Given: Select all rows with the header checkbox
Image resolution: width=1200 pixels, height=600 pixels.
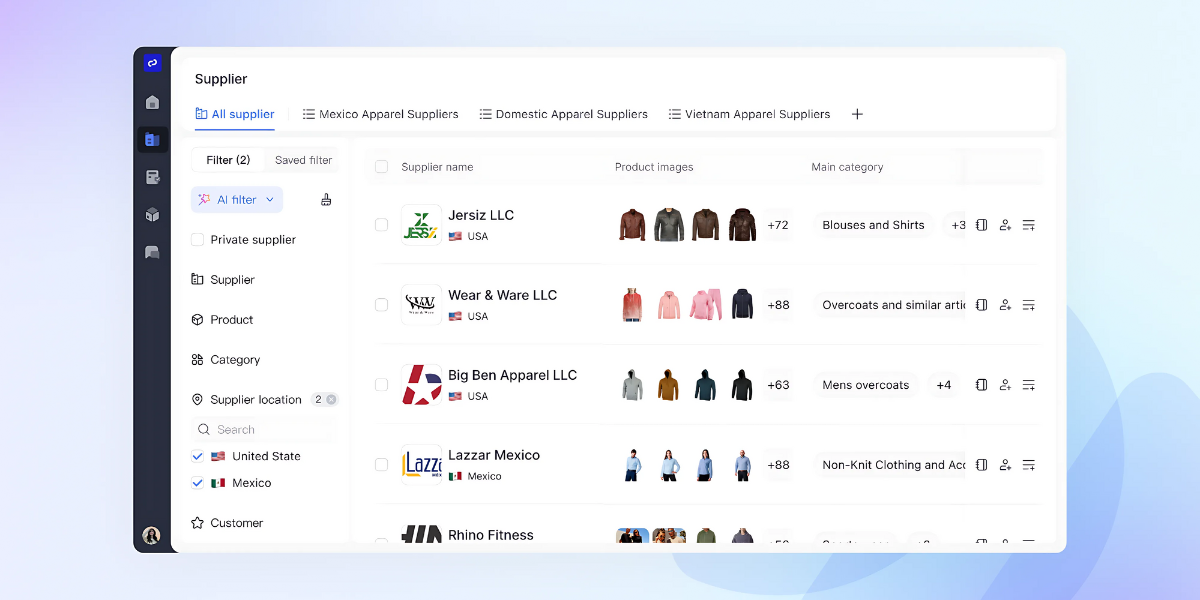Looking at the screenshot, I should [381, 167].
